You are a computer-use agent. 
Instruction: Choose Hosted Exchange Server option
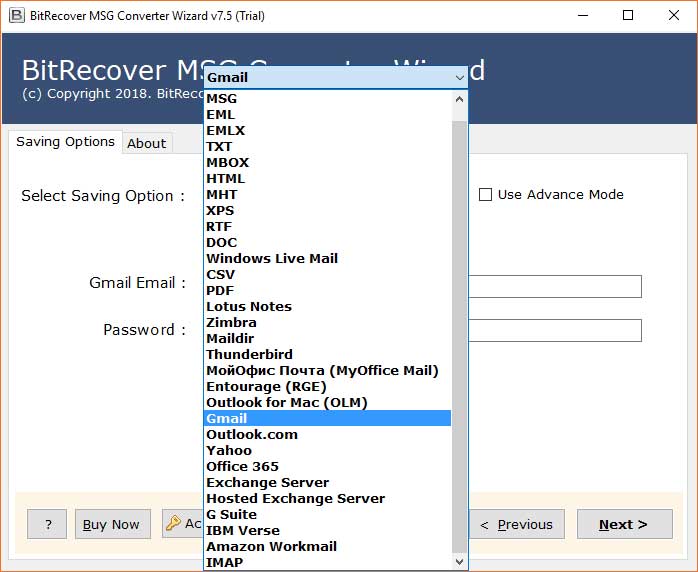click(x=328, y=499)
